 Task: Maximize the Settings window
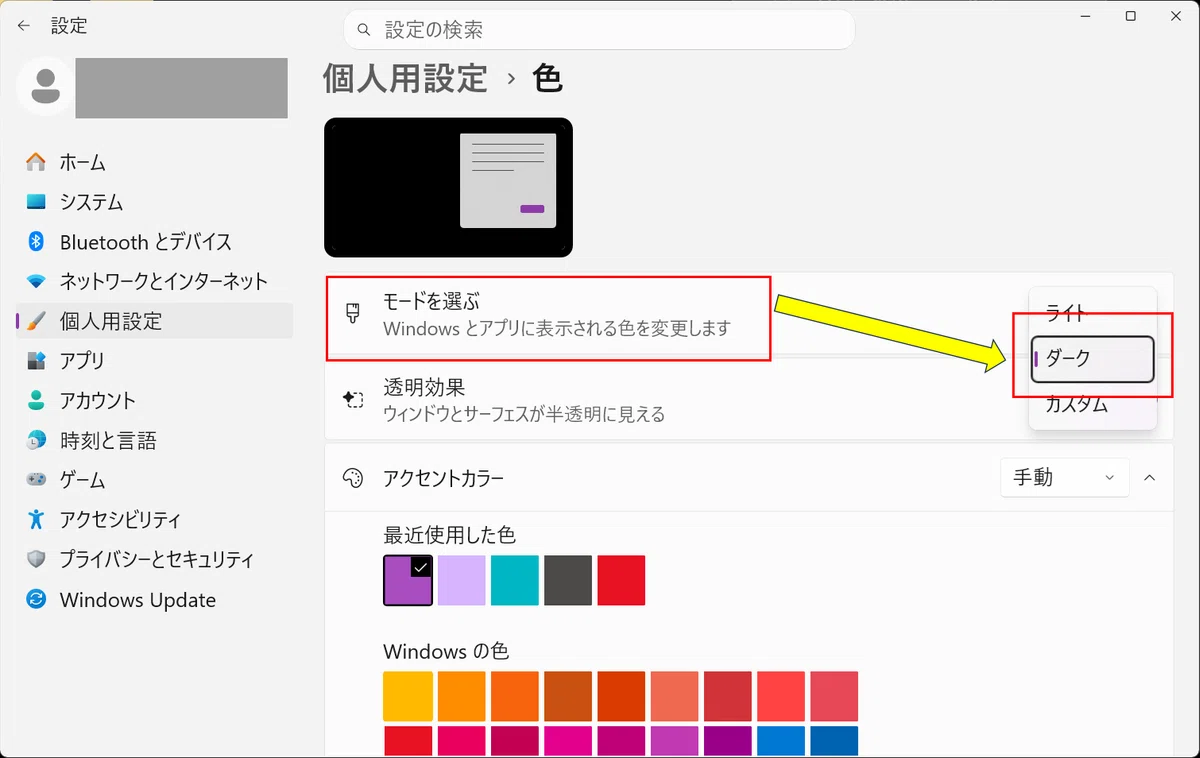point(1130,16)
